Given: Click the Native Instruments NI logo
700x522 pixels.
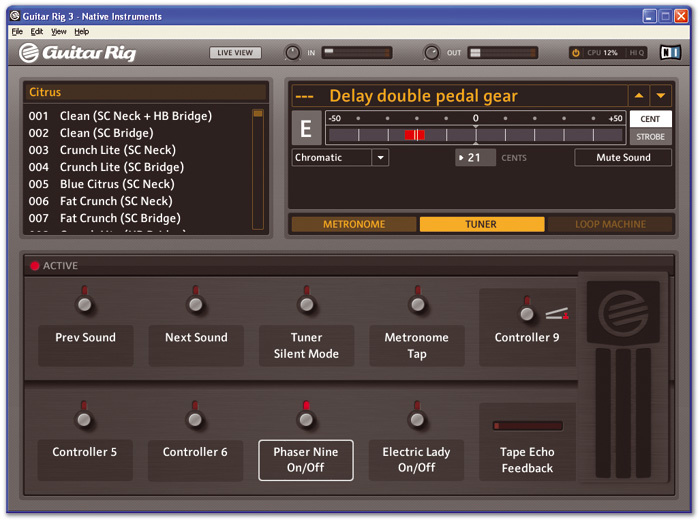Looking at the screenshot, I should pyautogui.click(x=670, y=53).
